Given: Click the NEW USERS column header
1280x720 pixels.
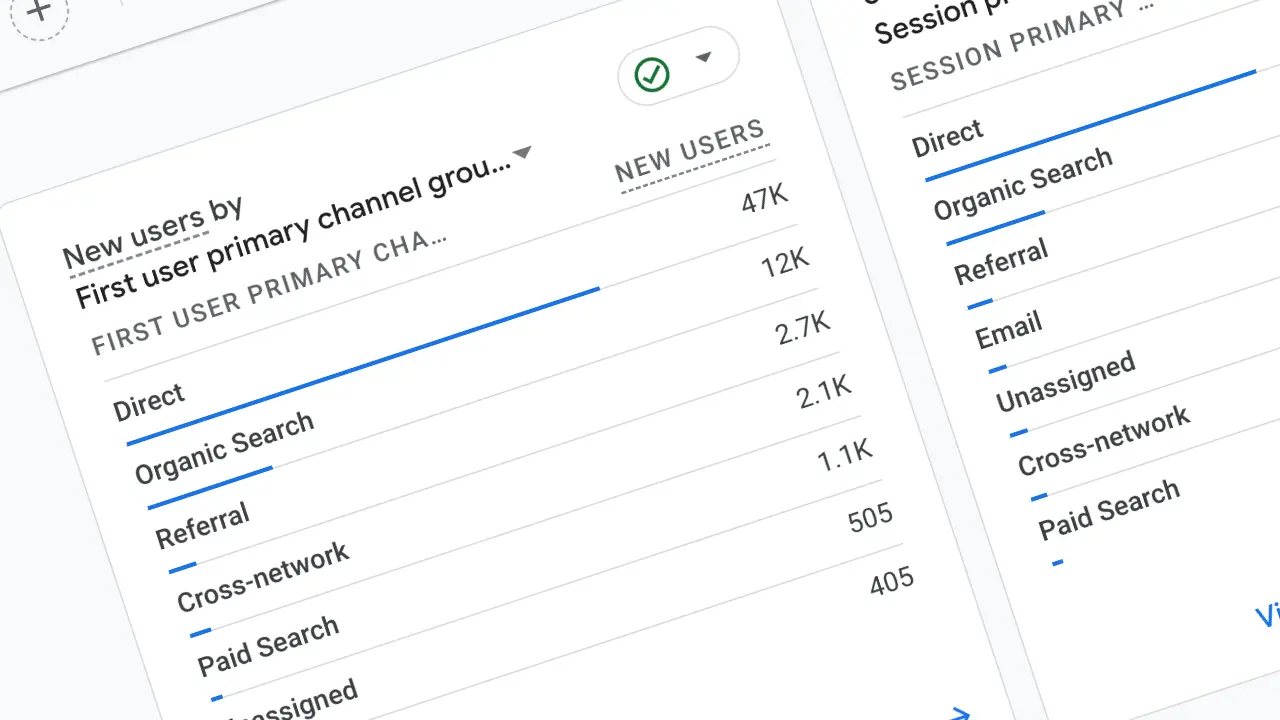Looking at the screenshot, I should 690,153.
